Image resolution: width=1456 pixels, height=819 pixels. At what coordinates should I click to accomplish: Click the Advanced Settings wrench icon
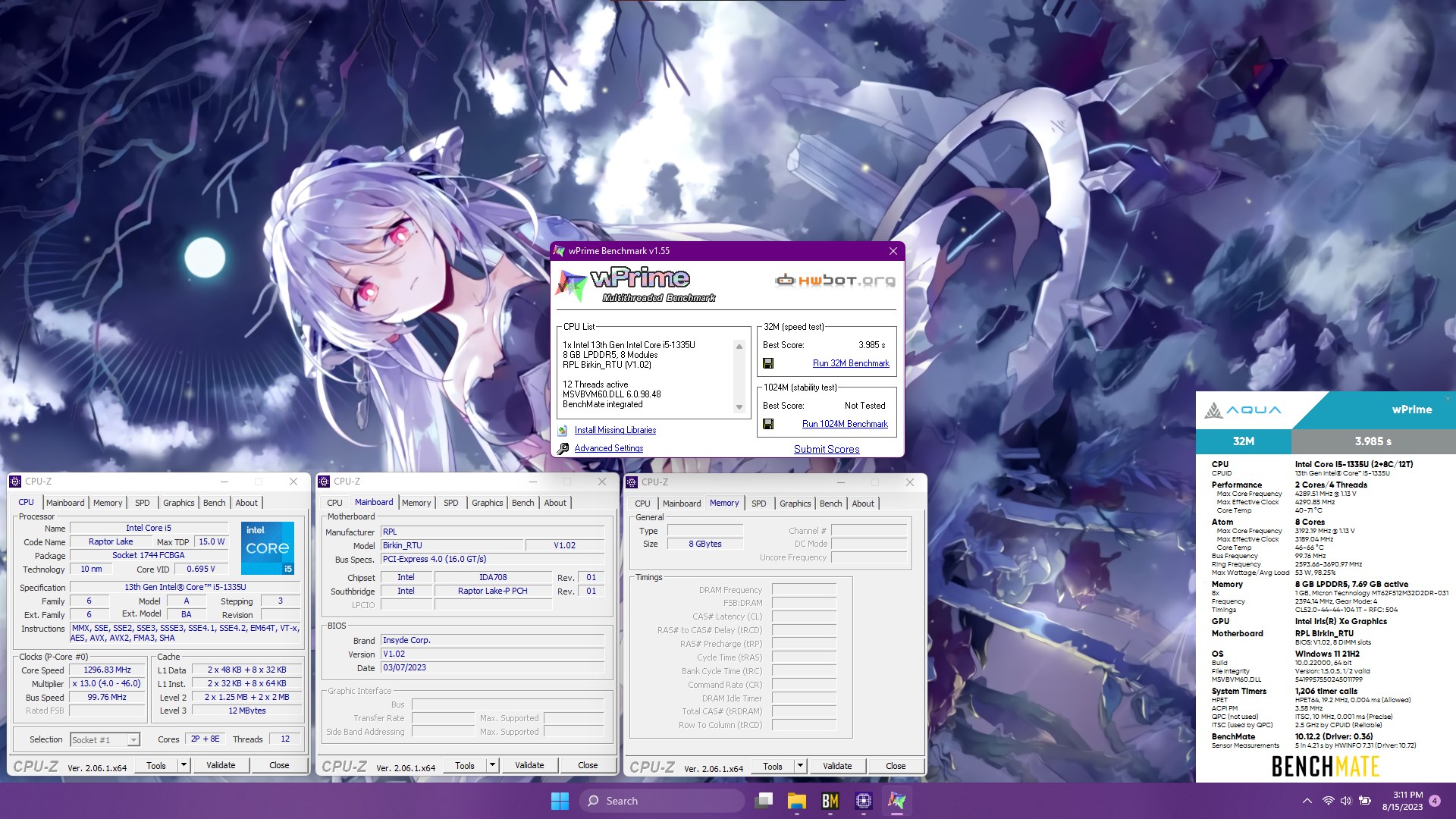point(563,448)
